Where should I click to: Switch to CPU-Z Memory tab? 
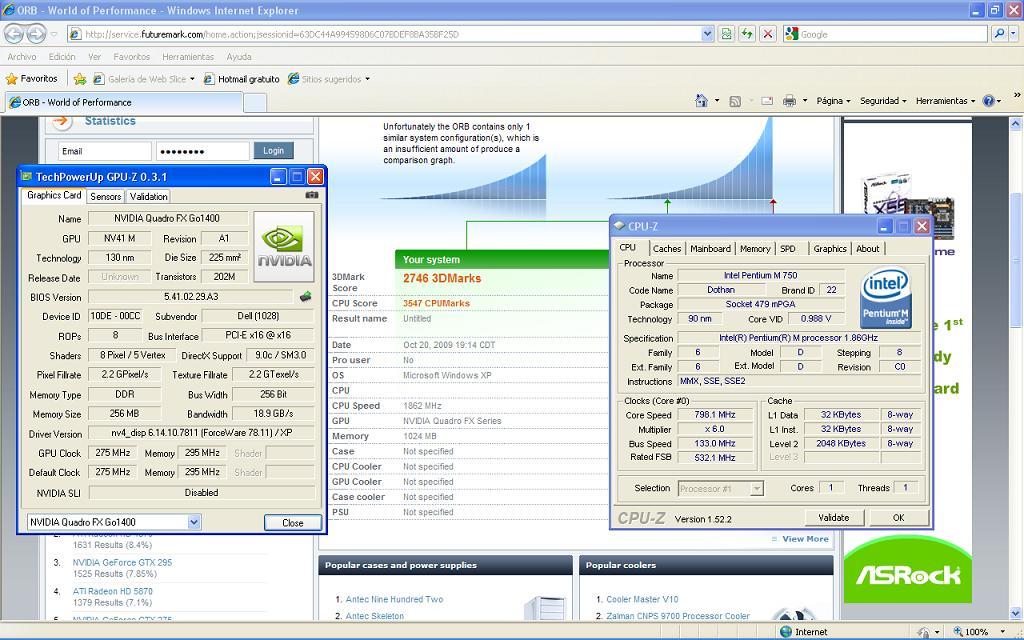755,249
